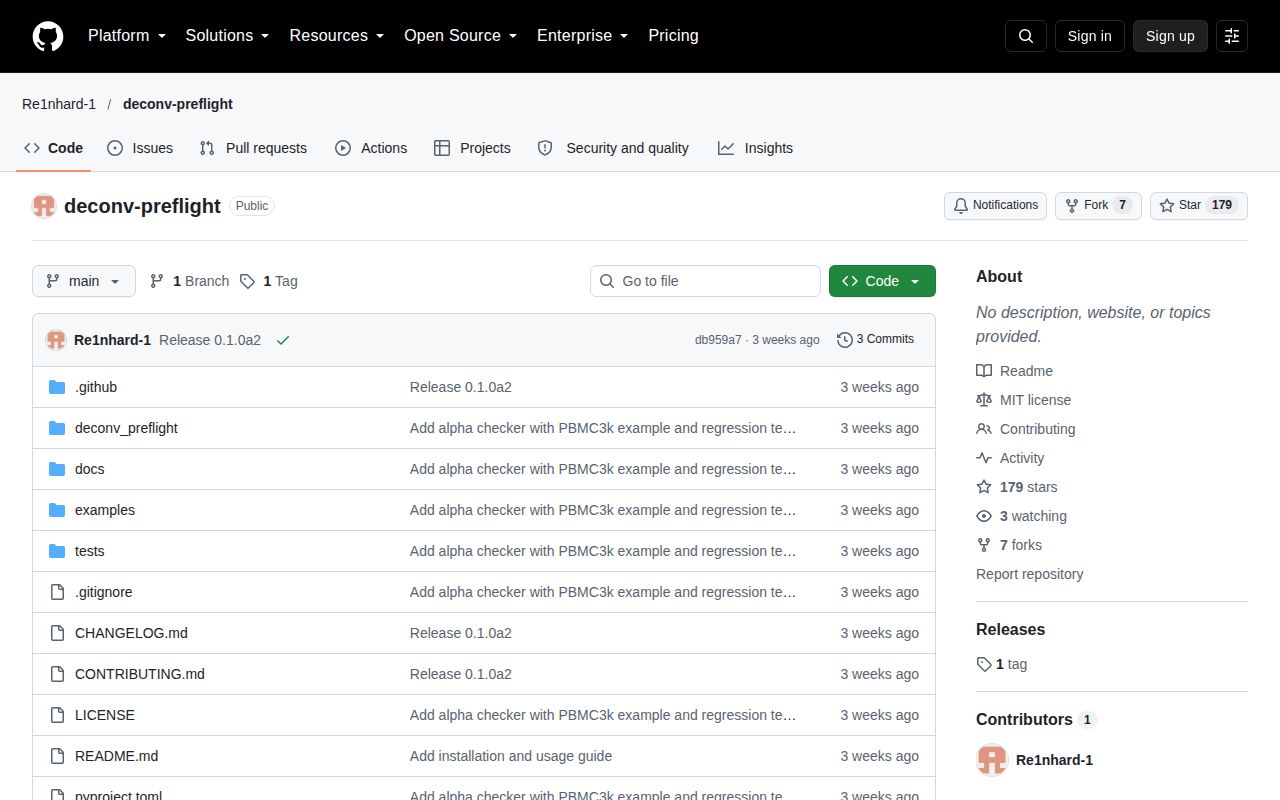Expand the Resources menu
Image resolution: width=1280 pixels, height=800 pixels.
tap(337, 36)
